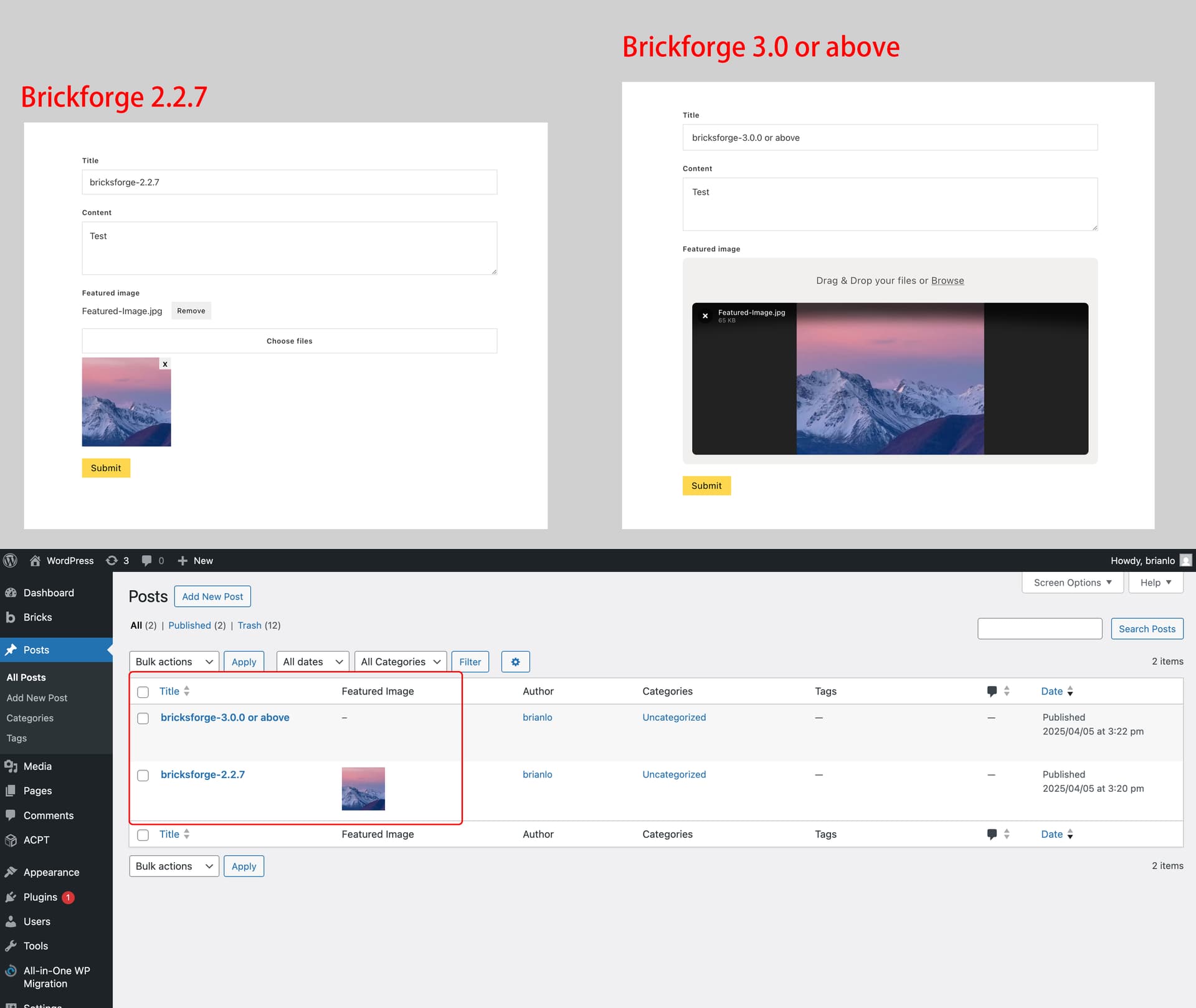Expand the Help panel

pos(1156,582)
